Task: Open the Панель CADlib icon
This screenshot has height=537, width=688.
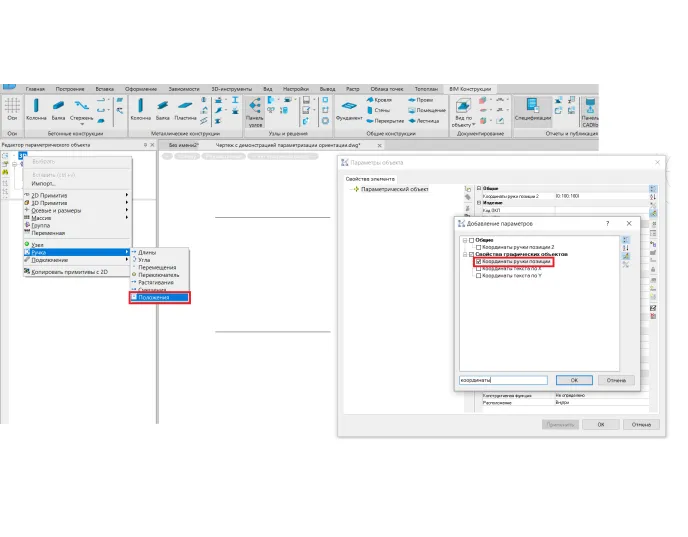Action: [590, 105]
